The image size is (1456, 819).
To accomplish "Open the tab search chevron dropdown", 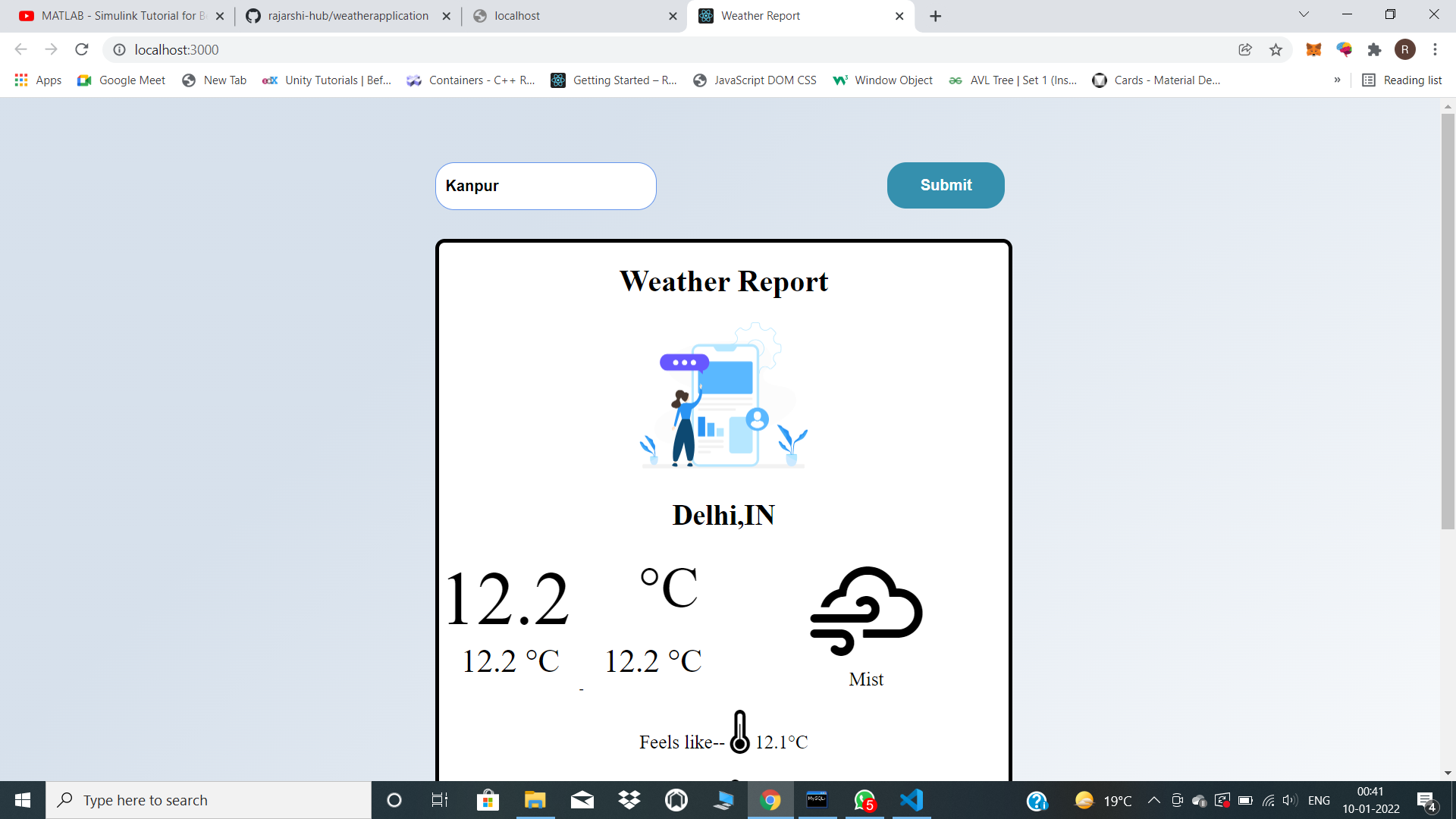I will click(x=1304, y=14).
